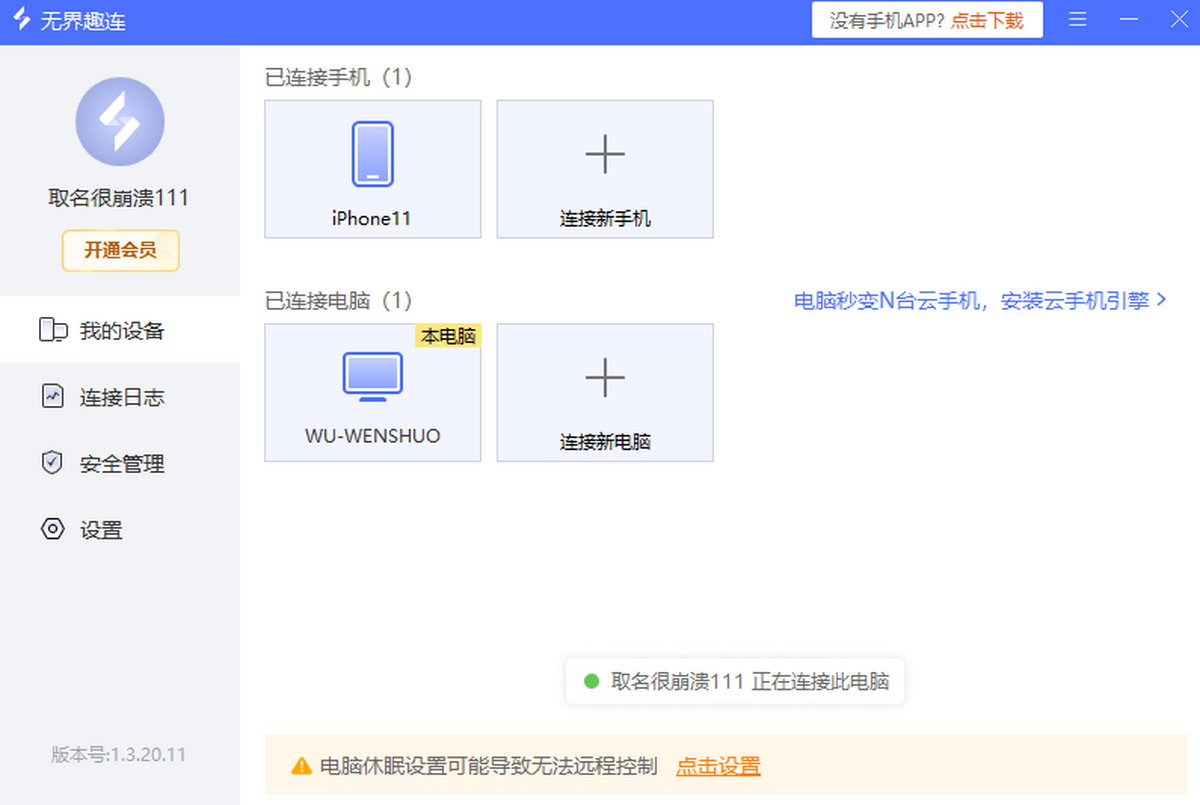Click the green connection status dot
This screenshot has height=805, width=1200.
[591, 681]
